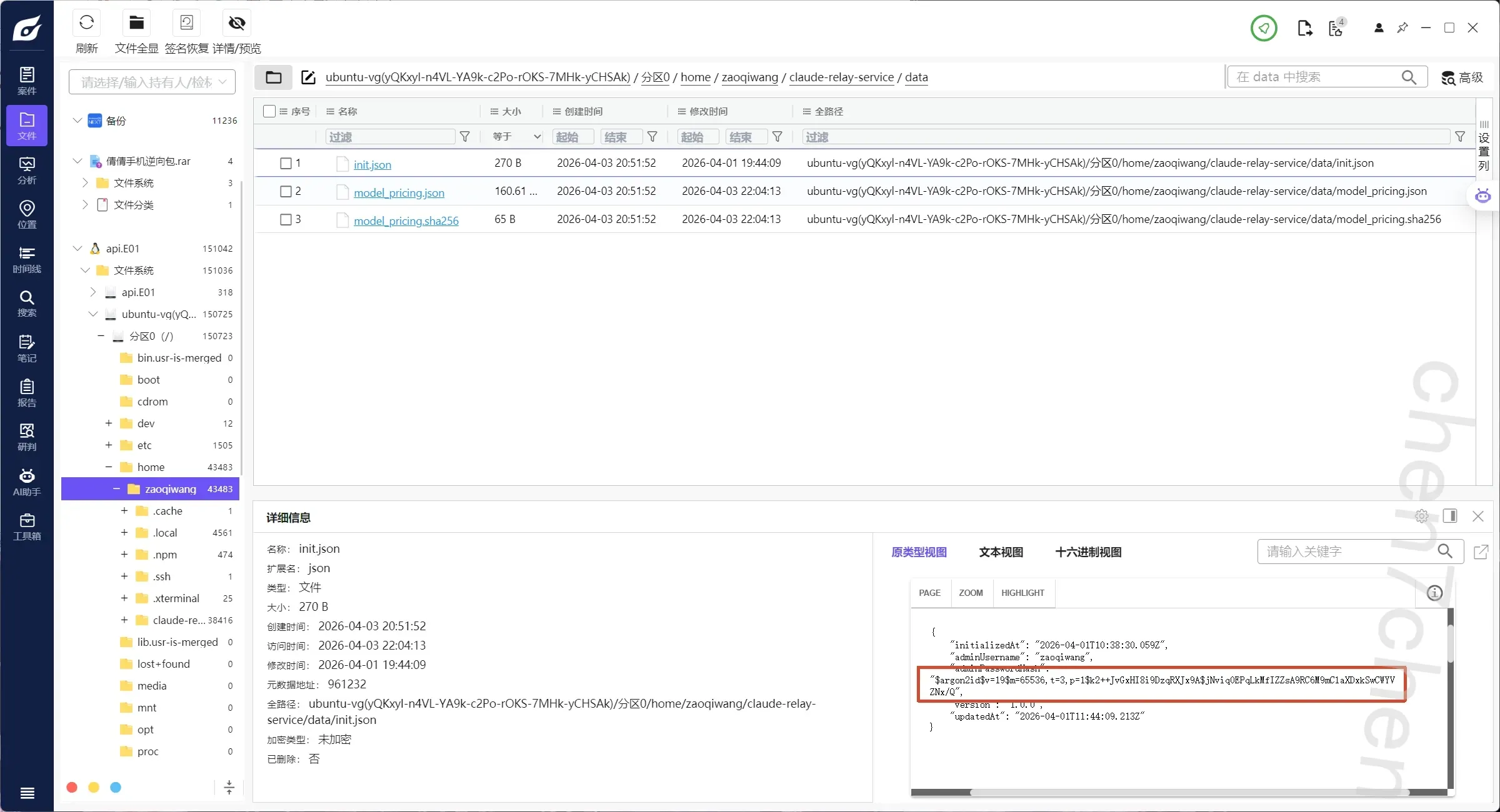Click the horizontal scrollbar in preview pane
Image resolution: width=1500 pixels, height=812 pixels.
pyautogui.click(x=1187, y=793)
